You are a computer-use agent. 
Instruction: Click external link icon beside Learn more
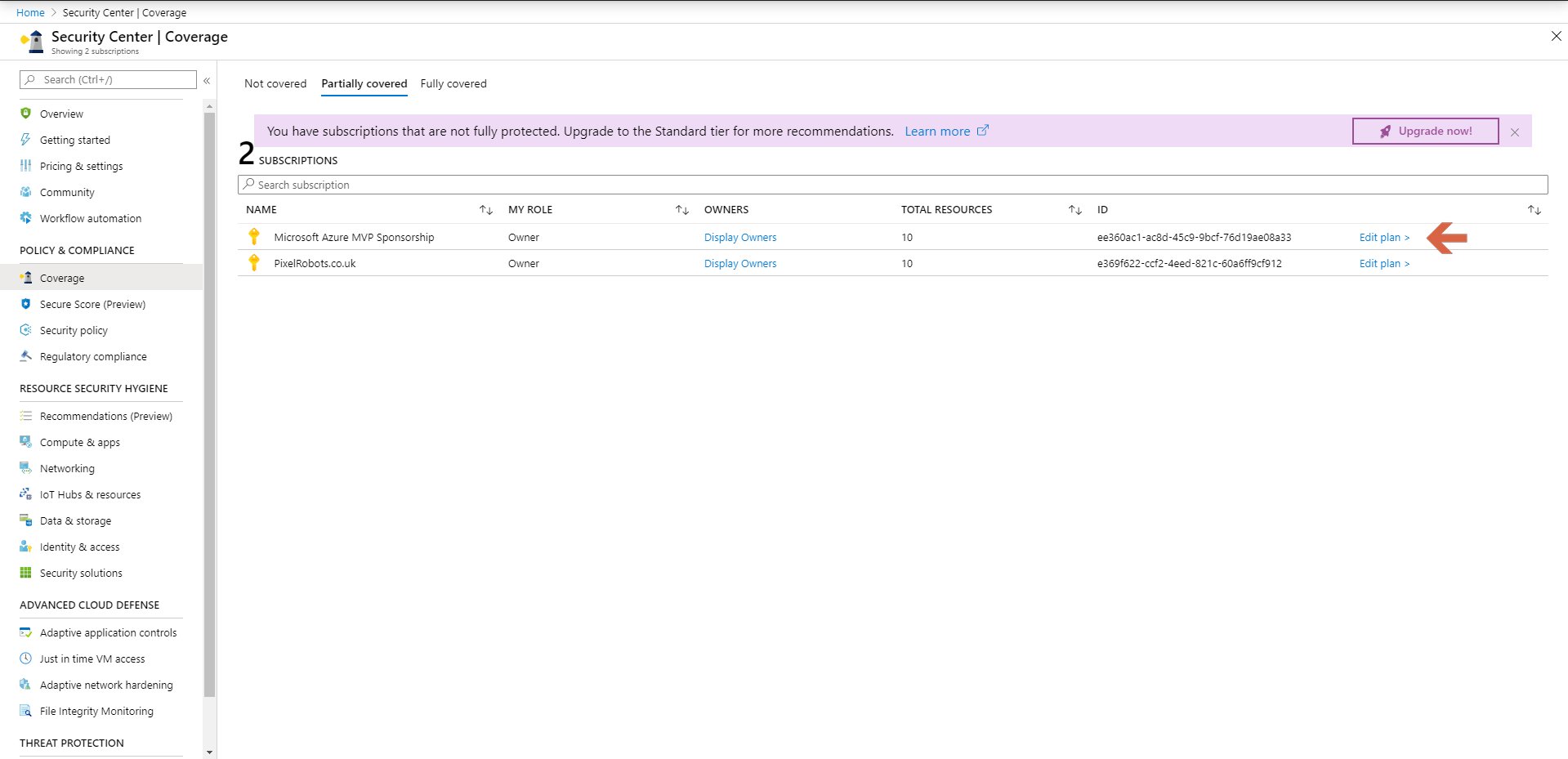[x=983, y=130]
